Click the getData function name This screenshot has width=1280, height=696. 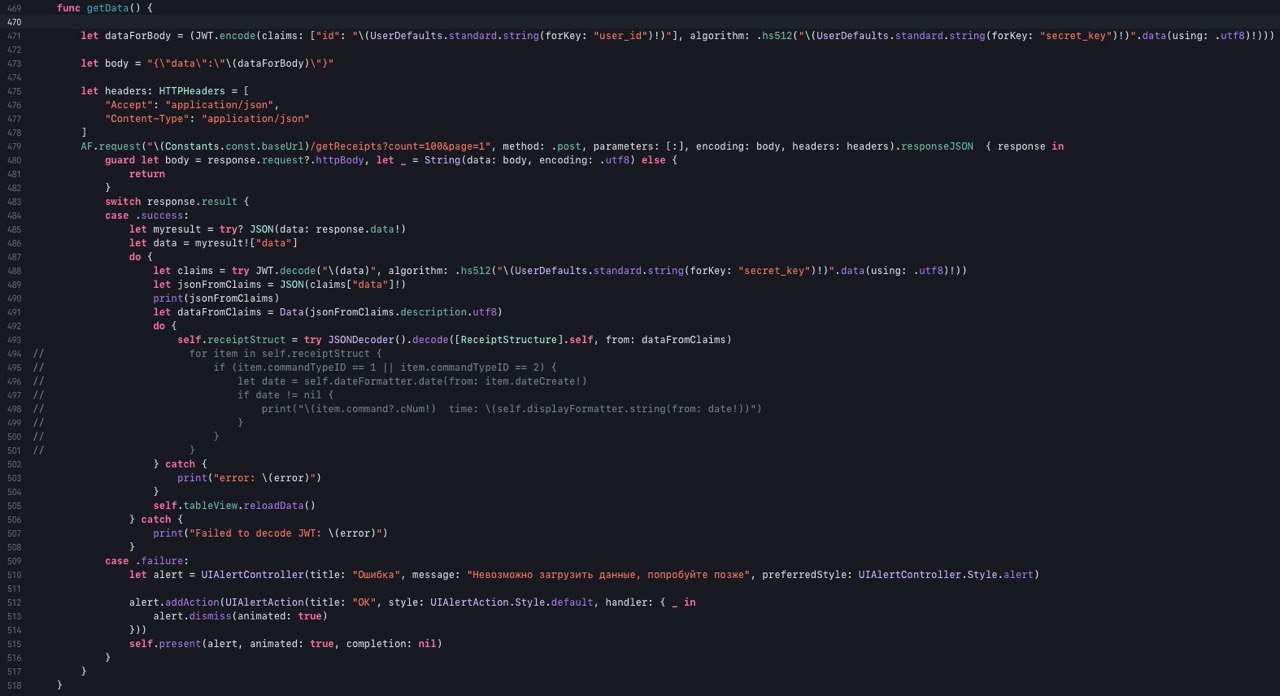click(110, 8)
